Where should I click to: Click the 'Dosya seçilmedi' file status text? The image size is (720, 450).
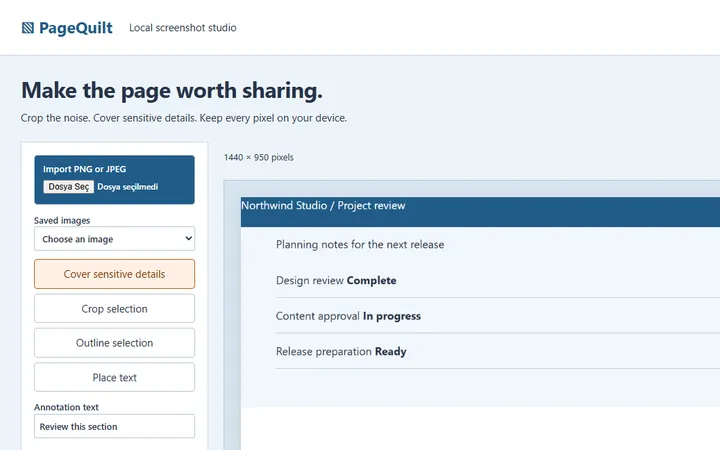tap(128, 187)
